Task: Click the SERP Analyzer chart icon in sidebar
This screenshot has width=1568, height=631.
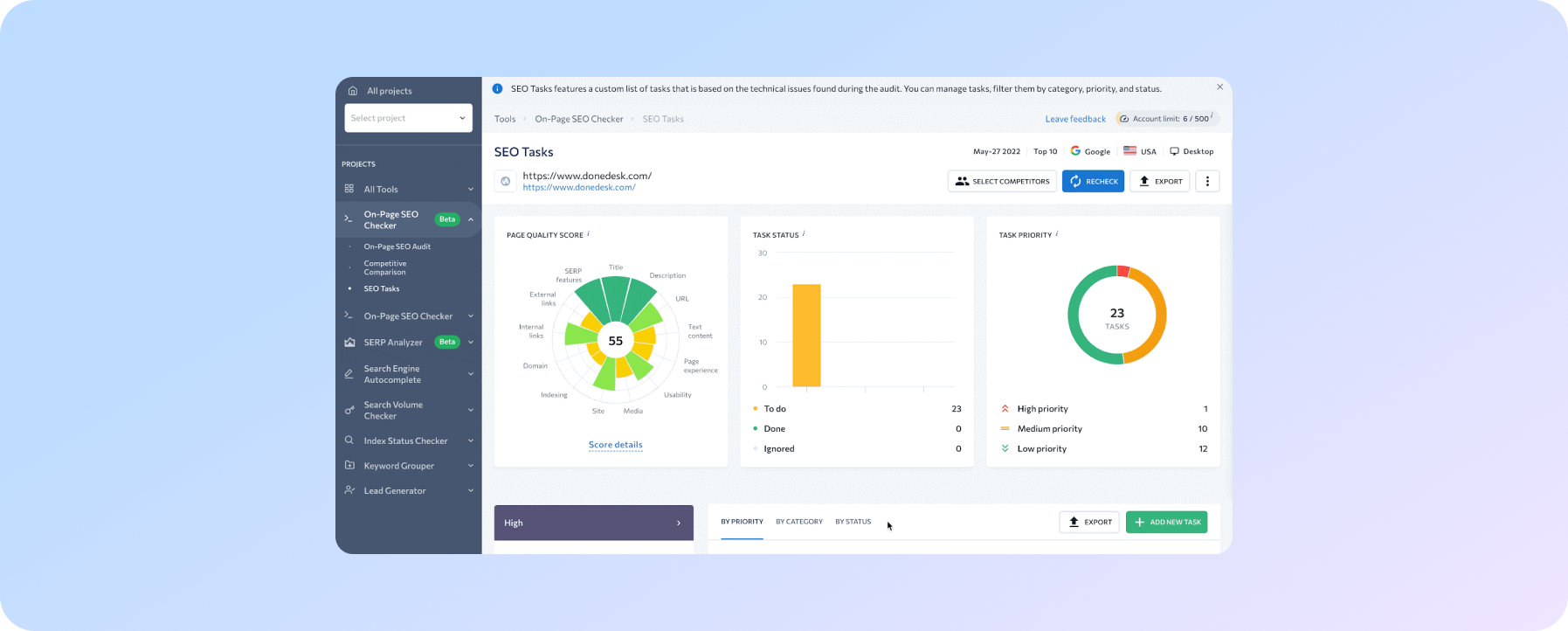Action: point(349,343)
